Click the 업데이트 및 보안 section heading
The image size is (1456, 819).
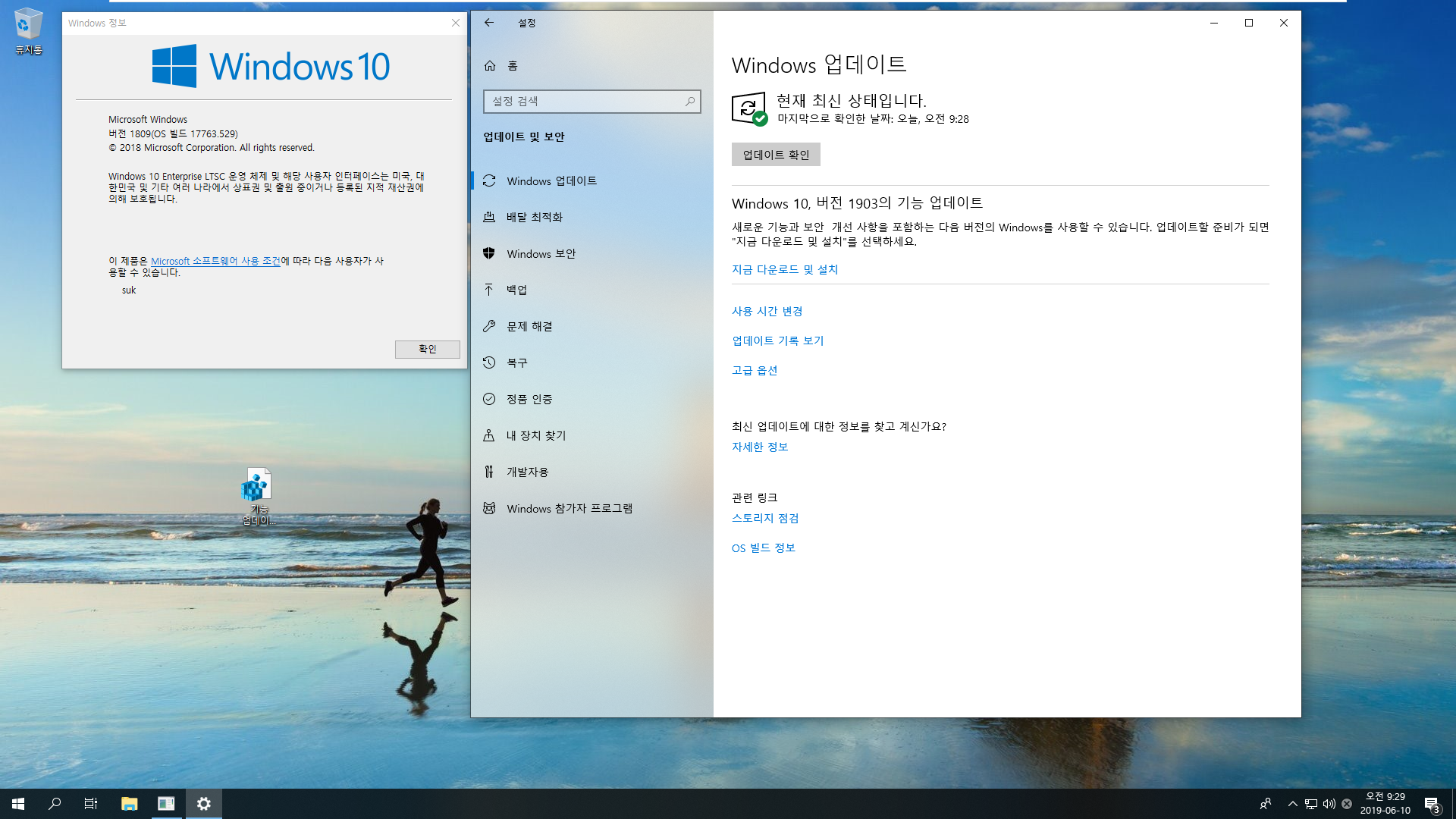click(524, 137)
